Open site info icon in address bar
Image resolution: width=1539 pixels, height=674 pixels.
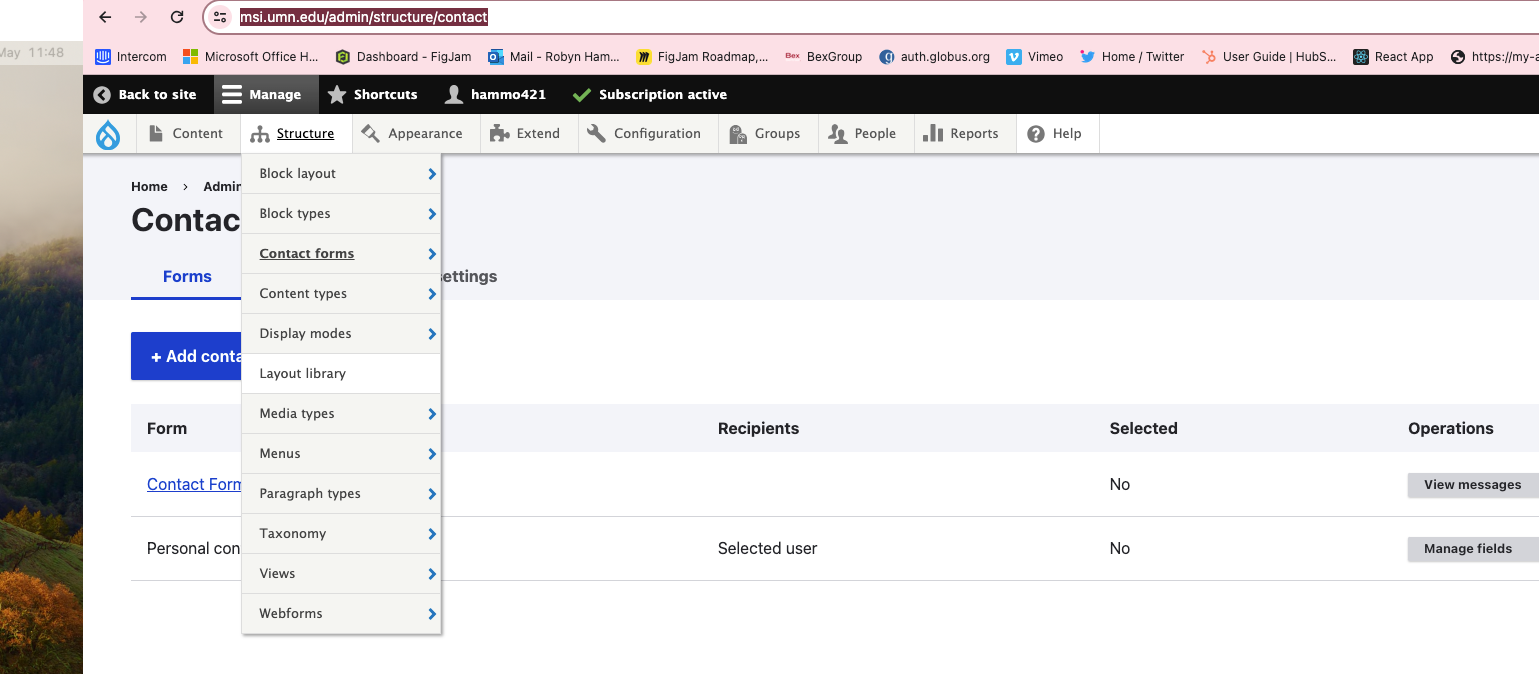221,17
